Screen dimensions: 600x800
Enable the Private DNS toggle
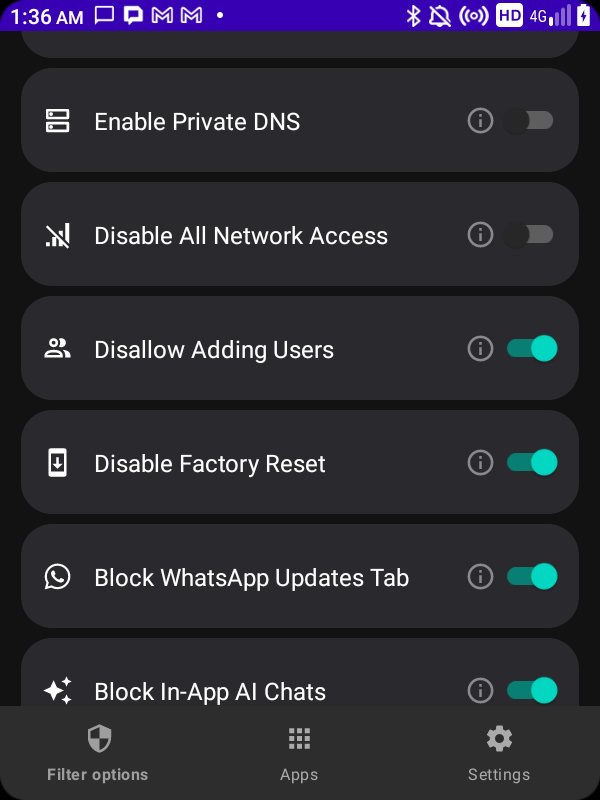(530, 120)
